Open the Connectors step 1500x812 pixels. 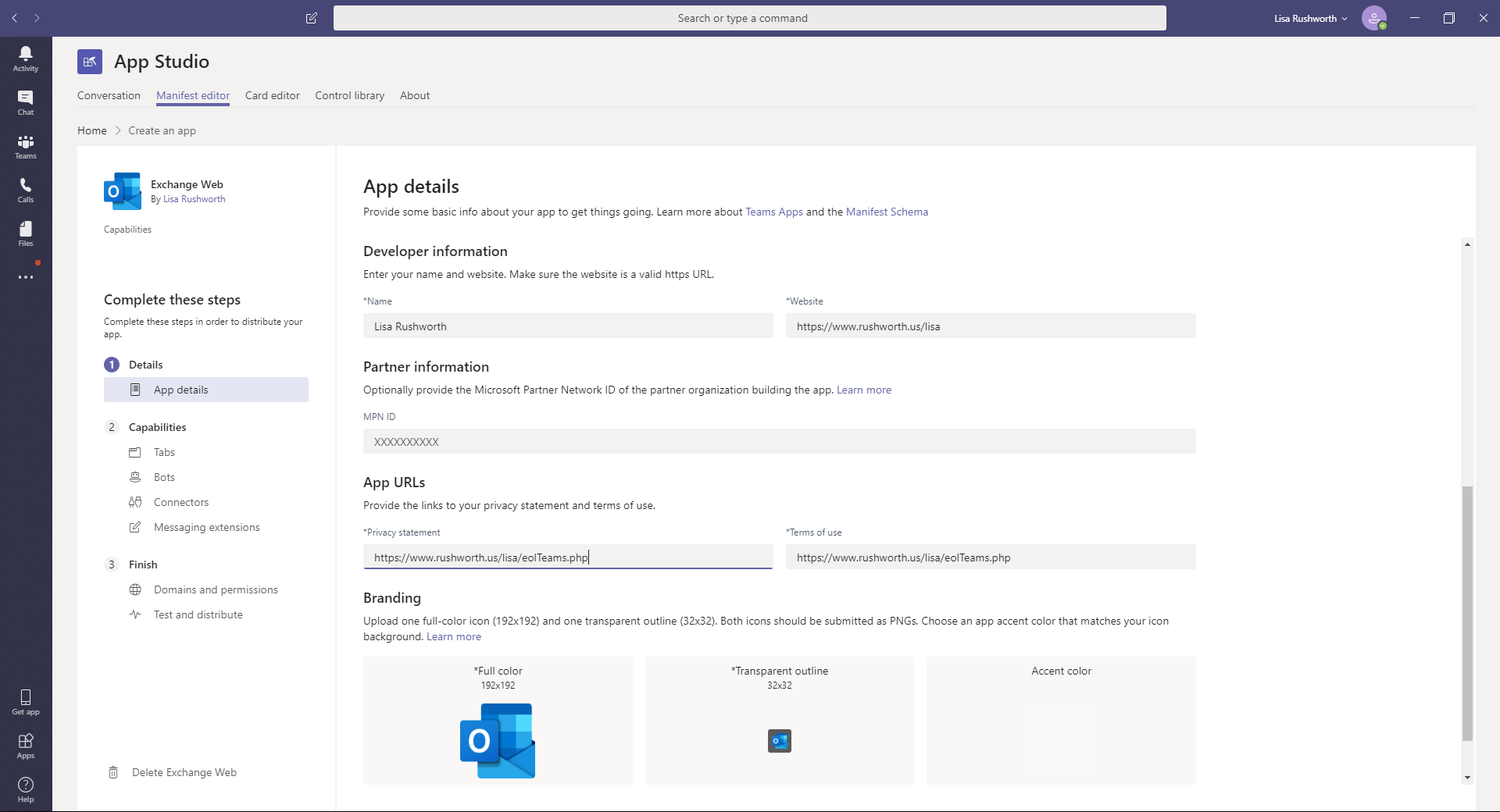click(x=181, y=502)
